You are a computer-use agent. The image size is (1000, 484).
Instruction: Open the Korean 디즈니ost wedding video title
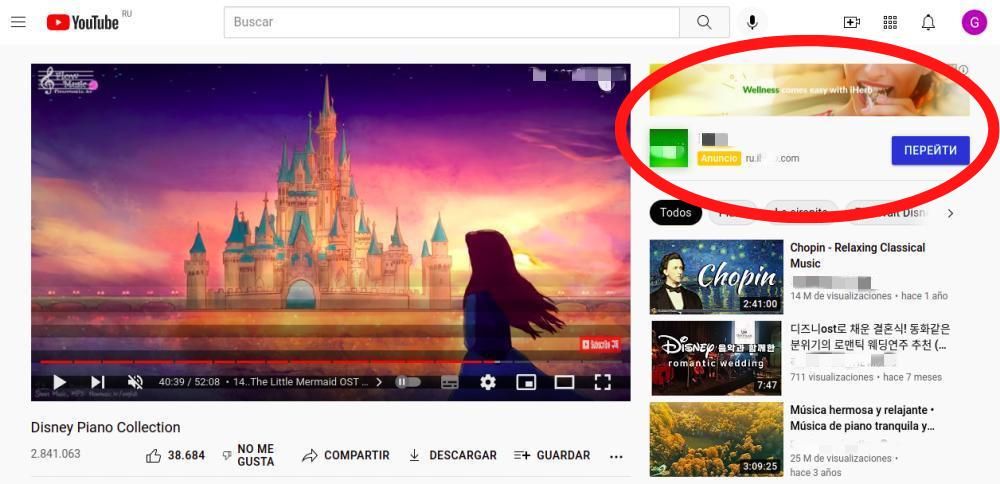coord(870,337)
